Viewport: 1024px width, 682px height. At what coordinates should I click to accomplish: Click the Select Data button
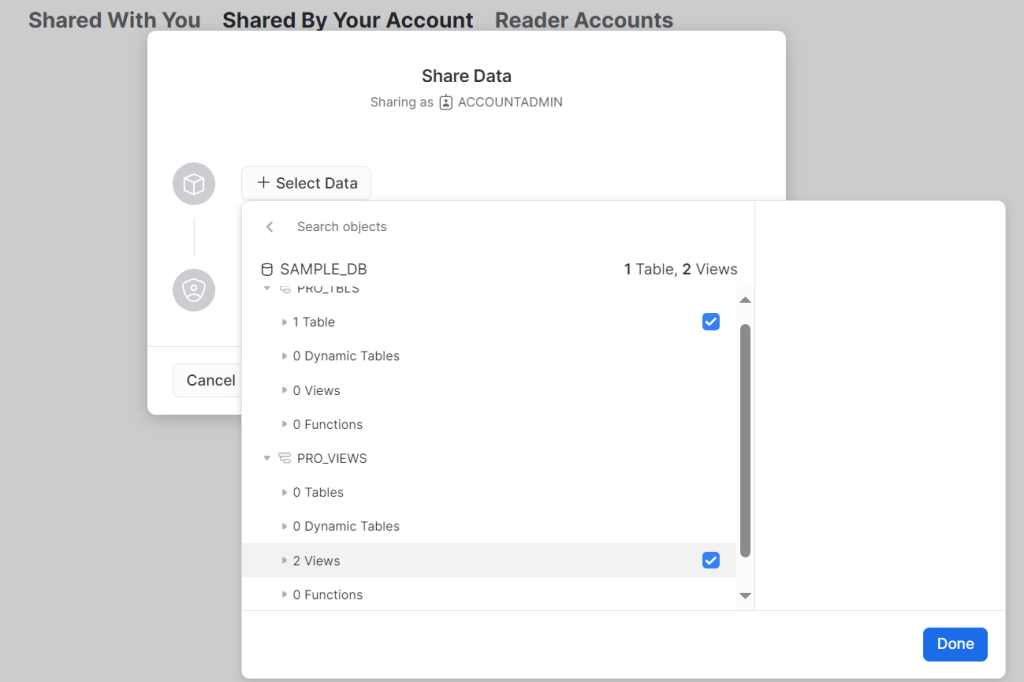306,183
